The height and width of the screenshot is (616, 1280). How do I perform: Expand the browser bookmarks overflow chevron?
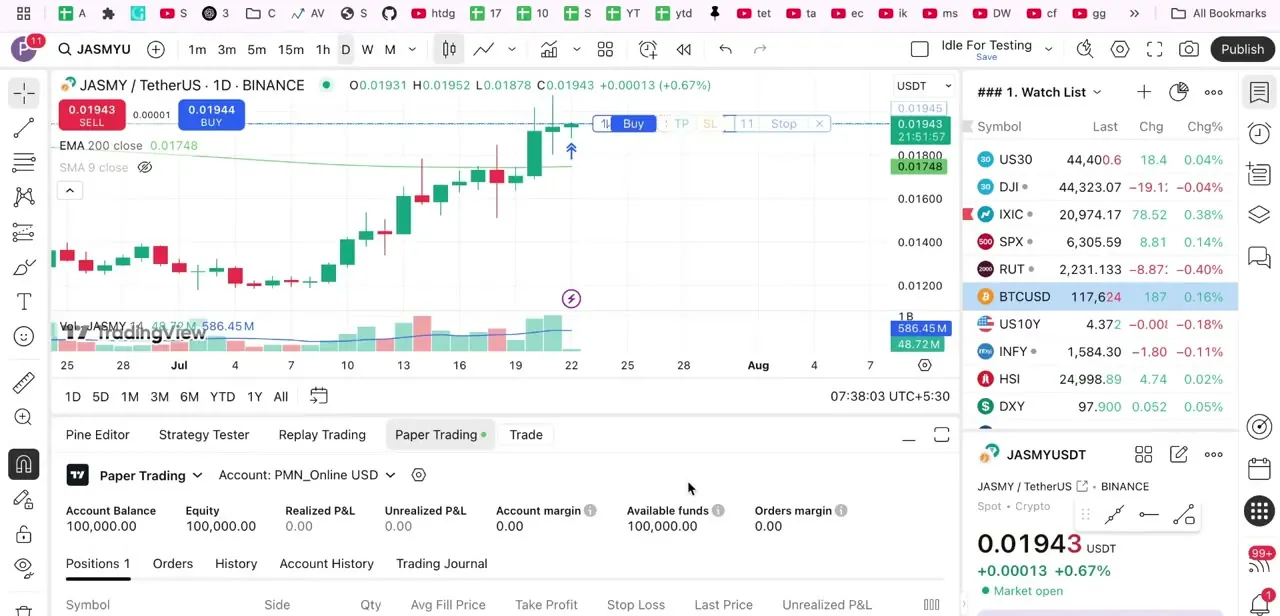pos(1134,13)
